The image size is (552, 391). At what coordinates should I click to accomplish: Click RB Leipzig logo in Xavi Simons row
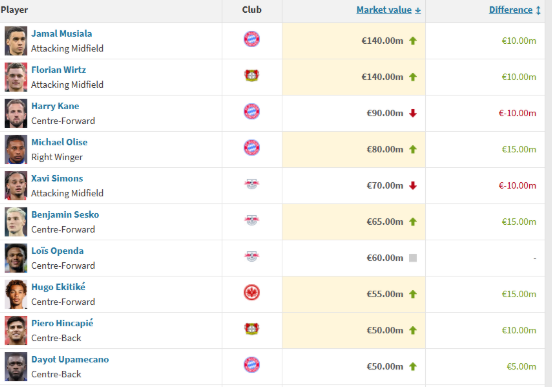(x=252, y=184)
